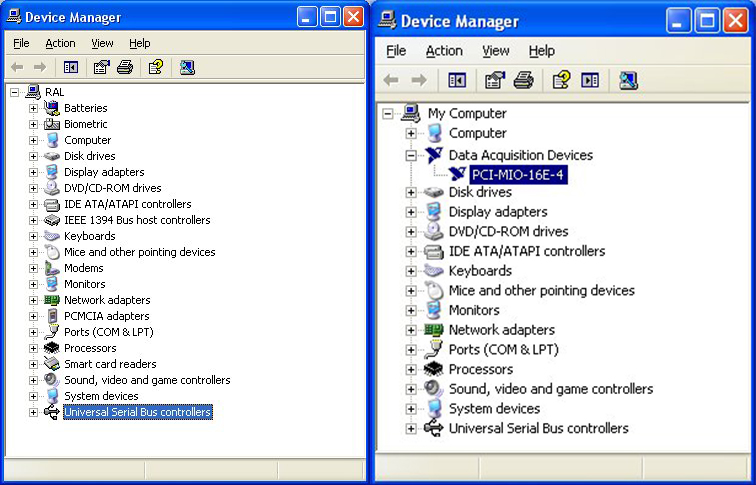756x485 pixels.
Task: Open Action menu in right window
Action: [444, 51]
